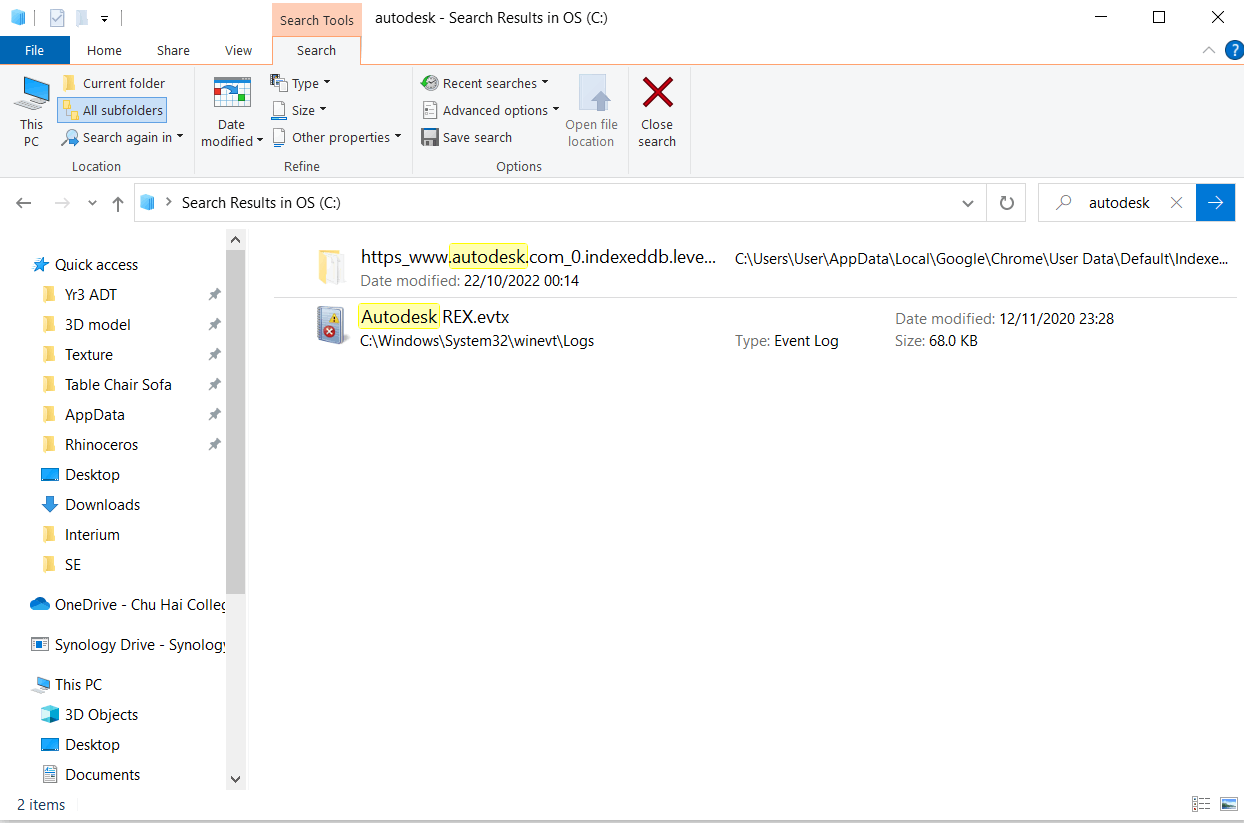Select Current folder search scope
The width and height of the screenshot is (1244, 823).
click(113, 83)
